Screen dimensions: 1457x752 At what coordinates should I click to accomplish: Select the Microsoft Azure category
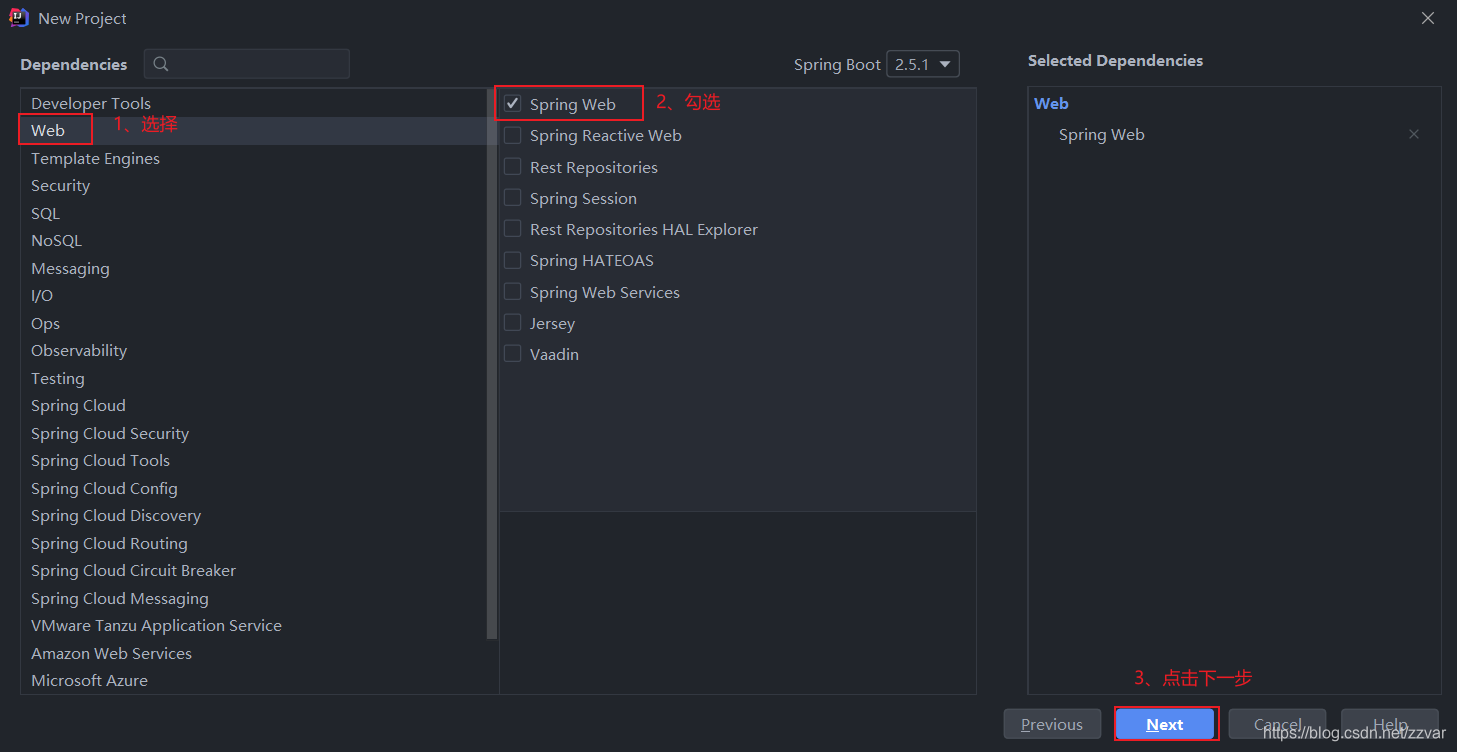coord(253,681)
